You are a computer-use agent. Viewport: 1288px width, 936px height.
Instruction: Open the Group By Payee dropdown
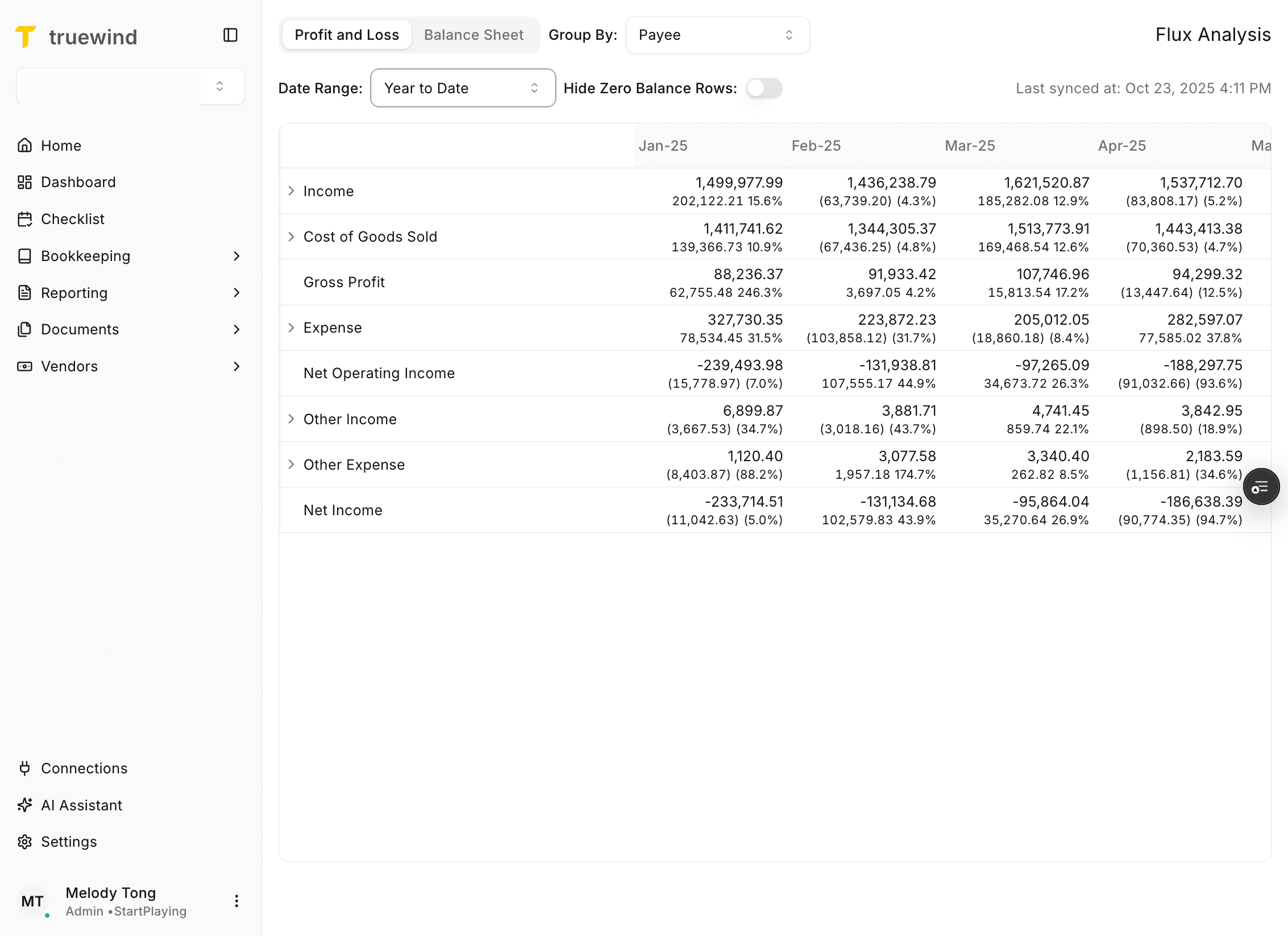[x=717, y=35]
